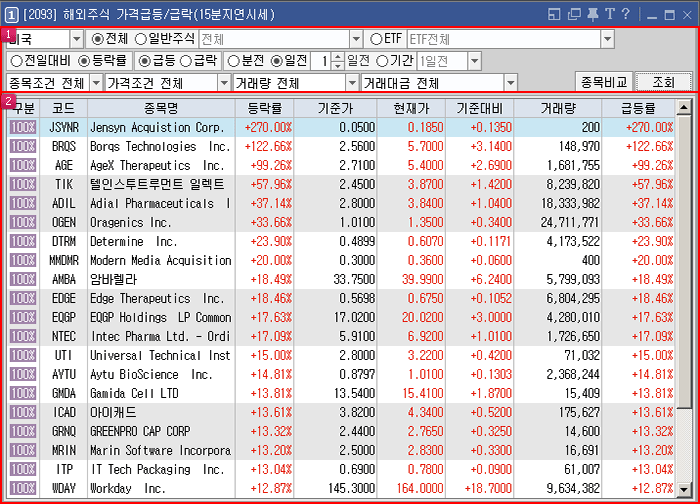
Task: Click the vertical scrollbar thumb
Action: [684, 262]
